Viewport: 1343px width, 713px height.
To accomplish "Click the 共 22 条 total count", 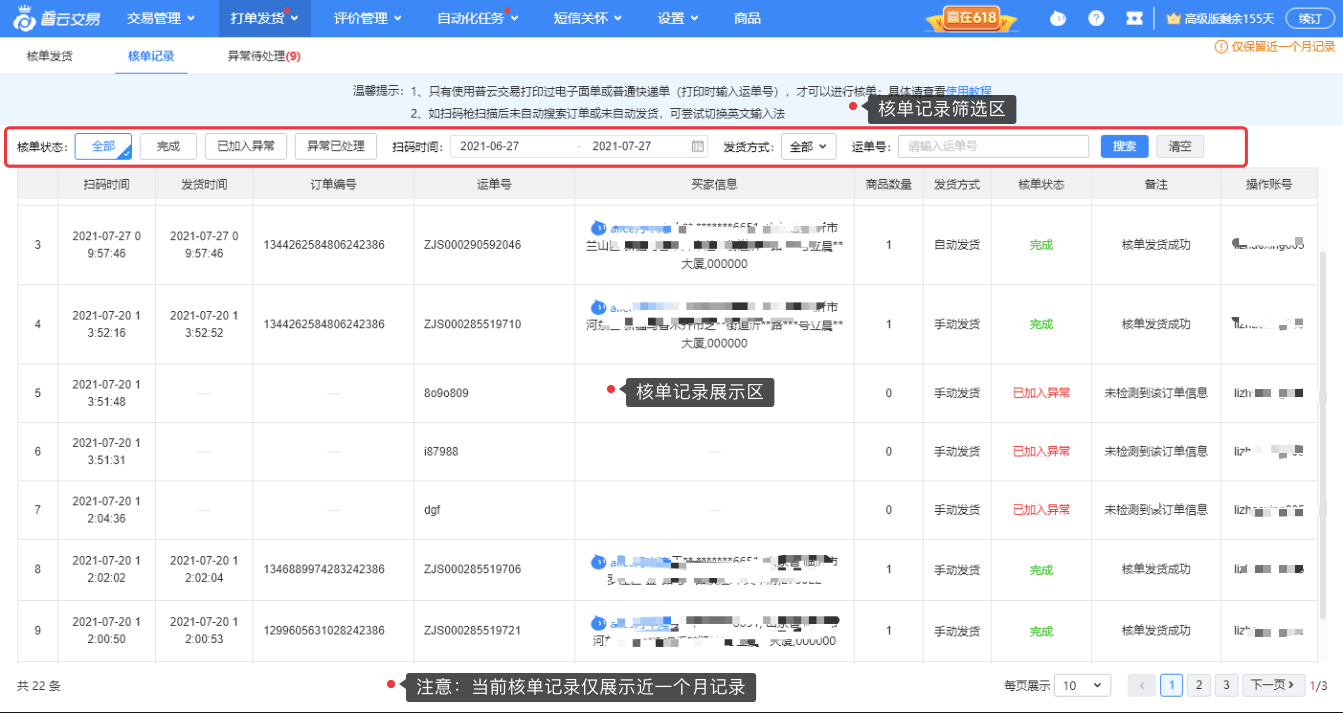I will coord(39,686).
